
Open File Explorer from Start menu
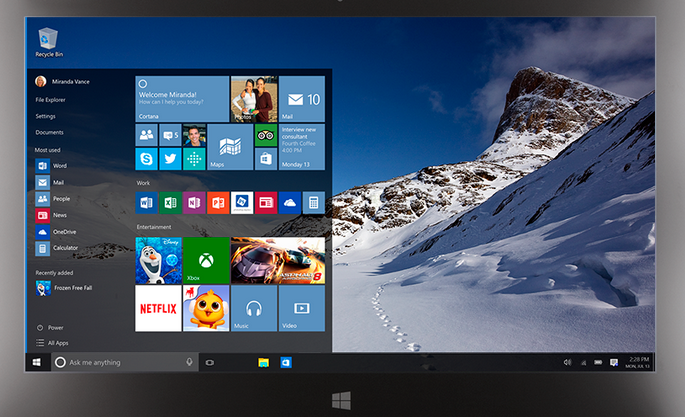coord(50,100)
